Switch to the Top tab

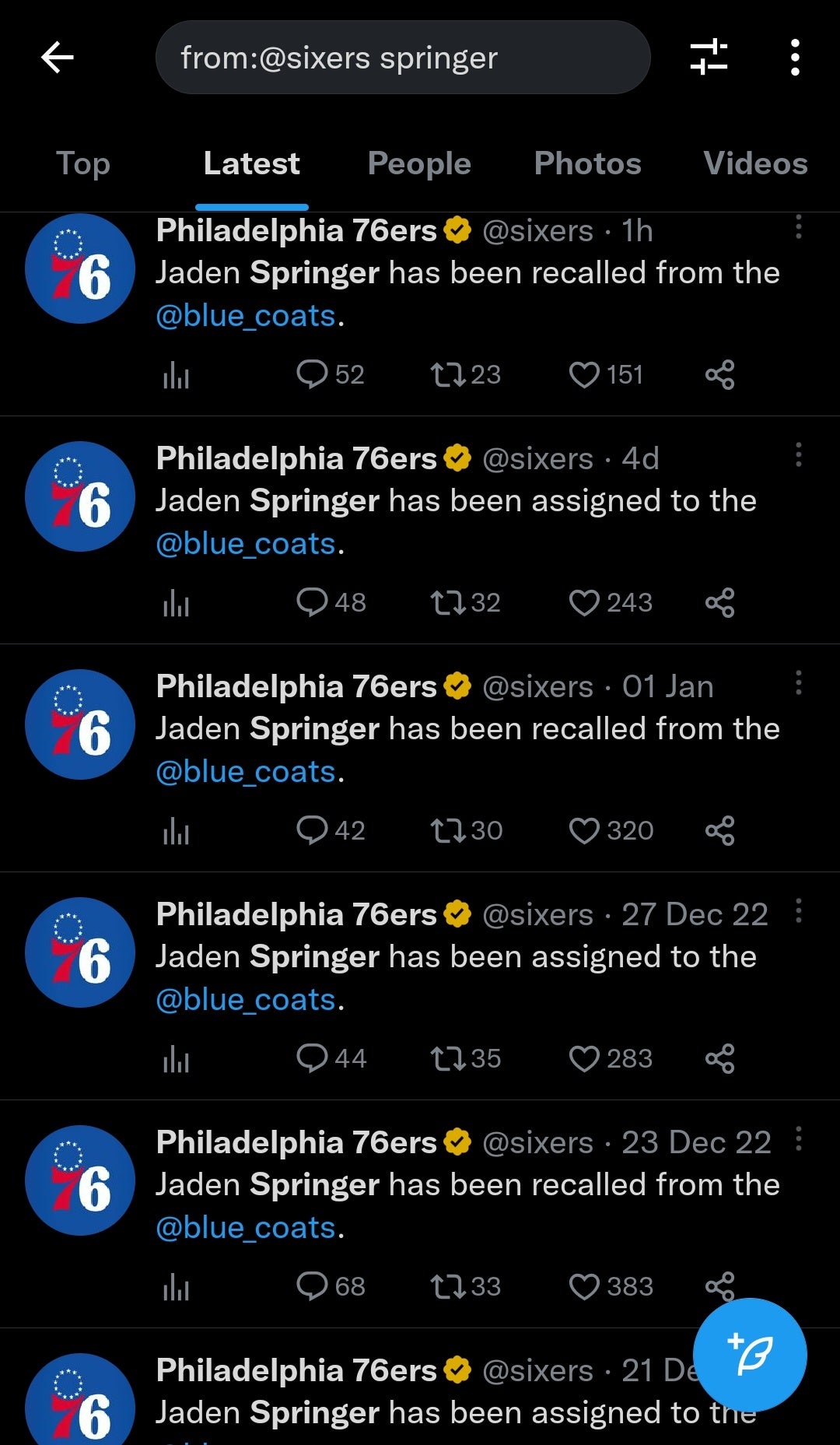(83, 164)
